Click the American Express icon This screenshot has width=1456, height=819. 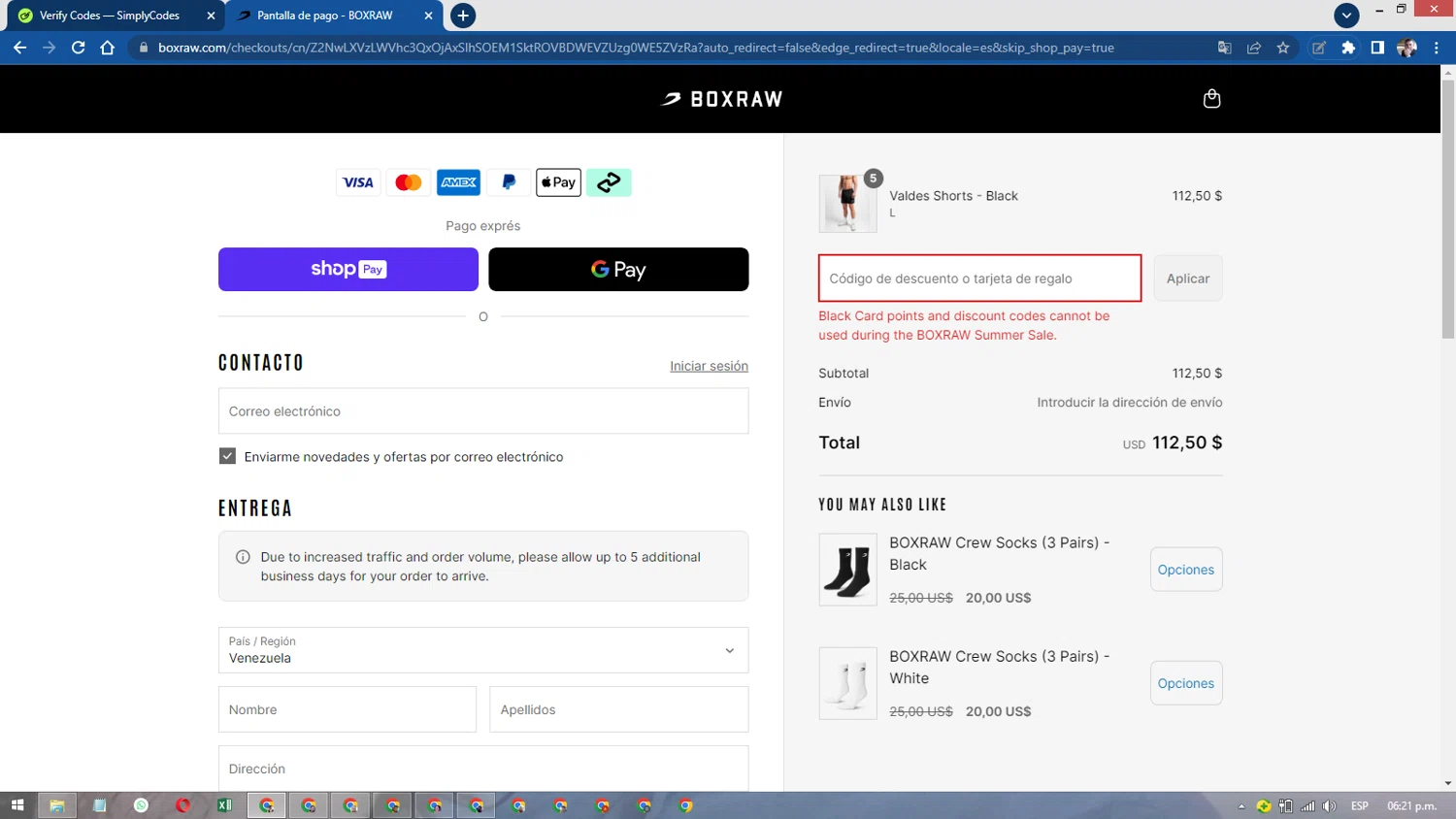pos(458,182)
